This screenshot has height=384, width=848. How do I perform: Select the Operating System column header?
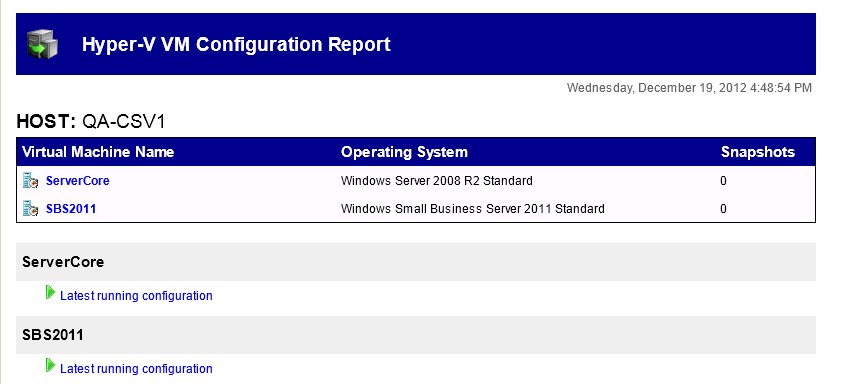(x=404, y=152)
